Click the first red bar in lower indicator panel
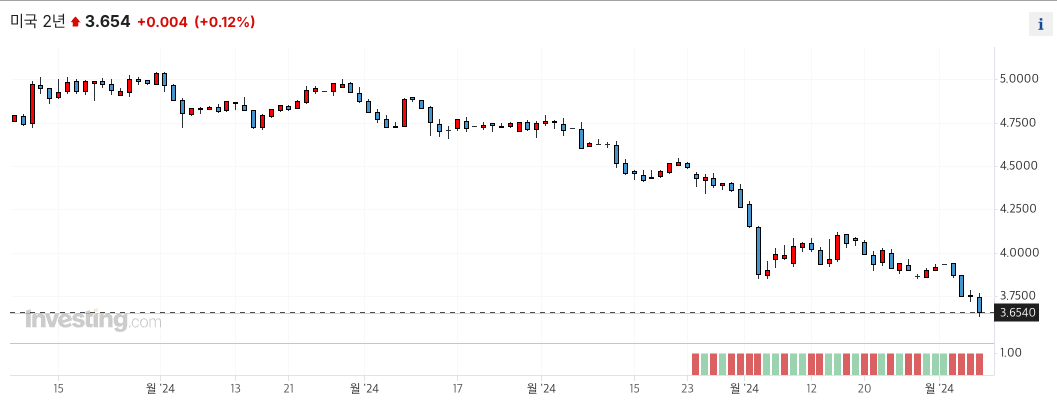Viewport: 1057px width, 405px height. coord(696,364)
